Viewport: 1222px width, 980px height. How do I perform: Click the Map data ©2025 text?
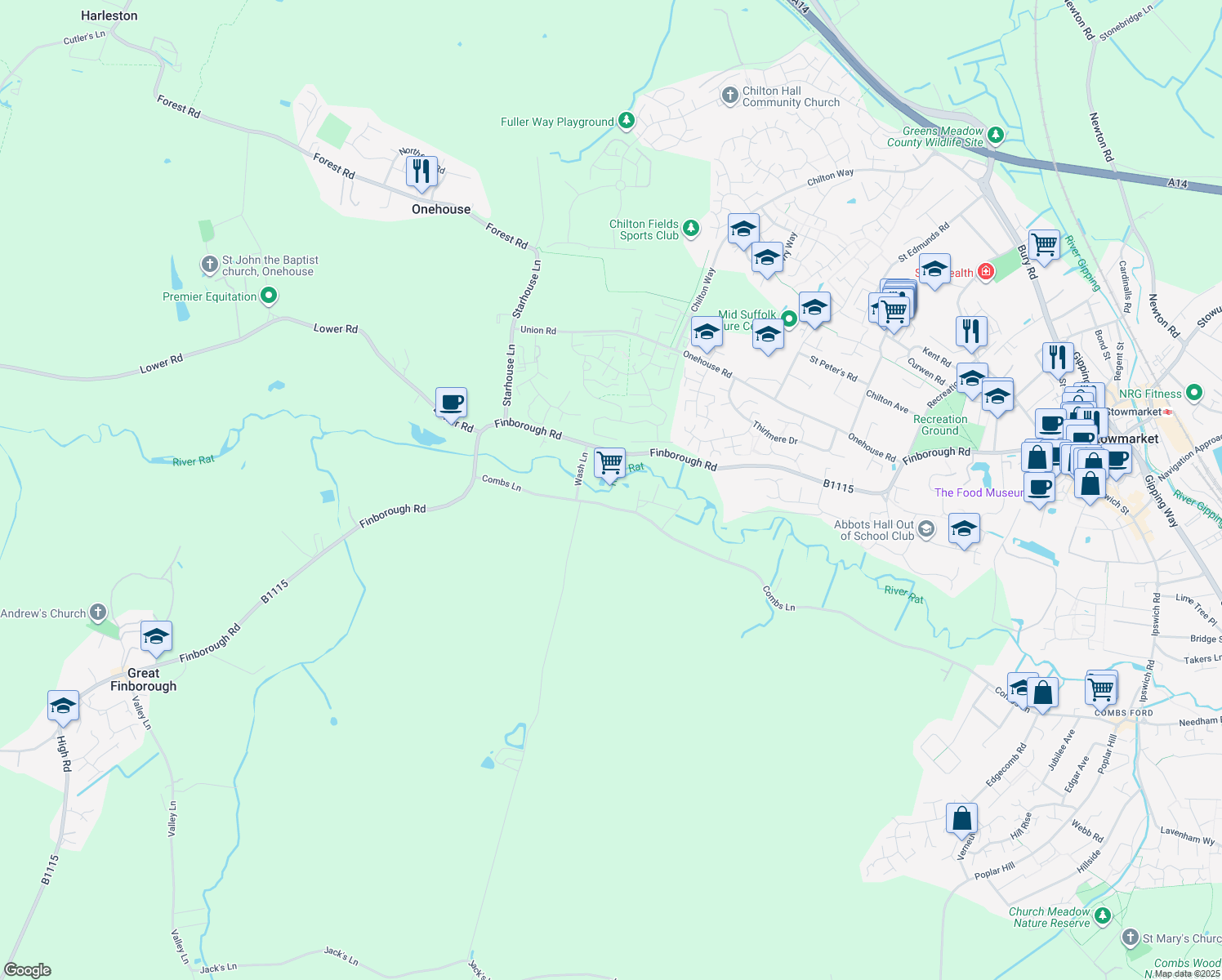coord(1188,973)
